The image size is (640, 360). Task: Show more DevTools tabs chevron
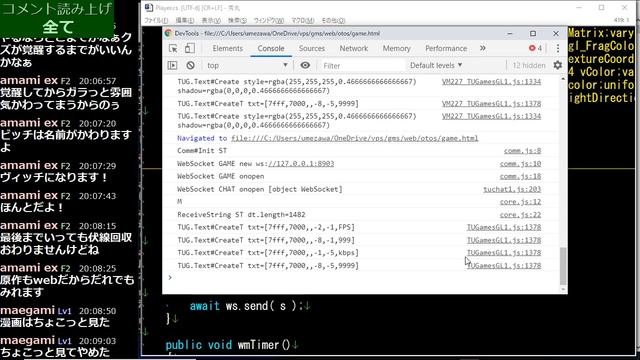click(483, 48)
